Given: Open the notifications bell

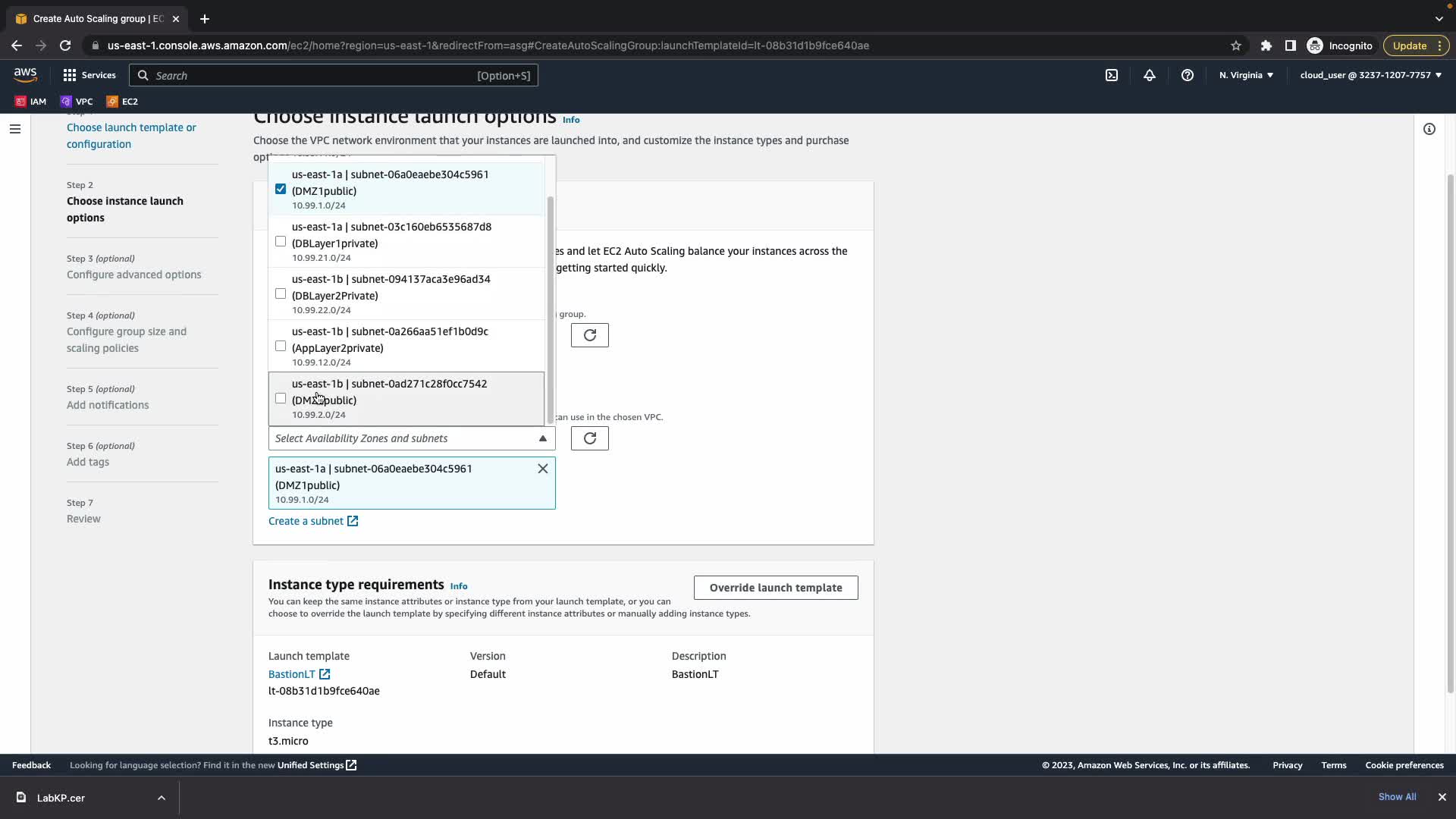Looking at the screenshot, I should coord(1150,75).
